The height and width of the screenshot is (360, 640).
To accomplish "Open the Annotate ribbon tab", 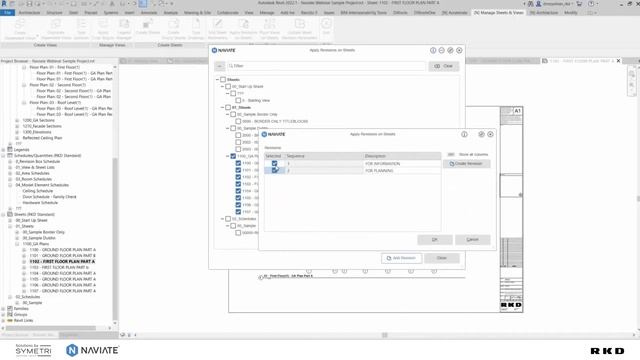I will pos(149,13).
